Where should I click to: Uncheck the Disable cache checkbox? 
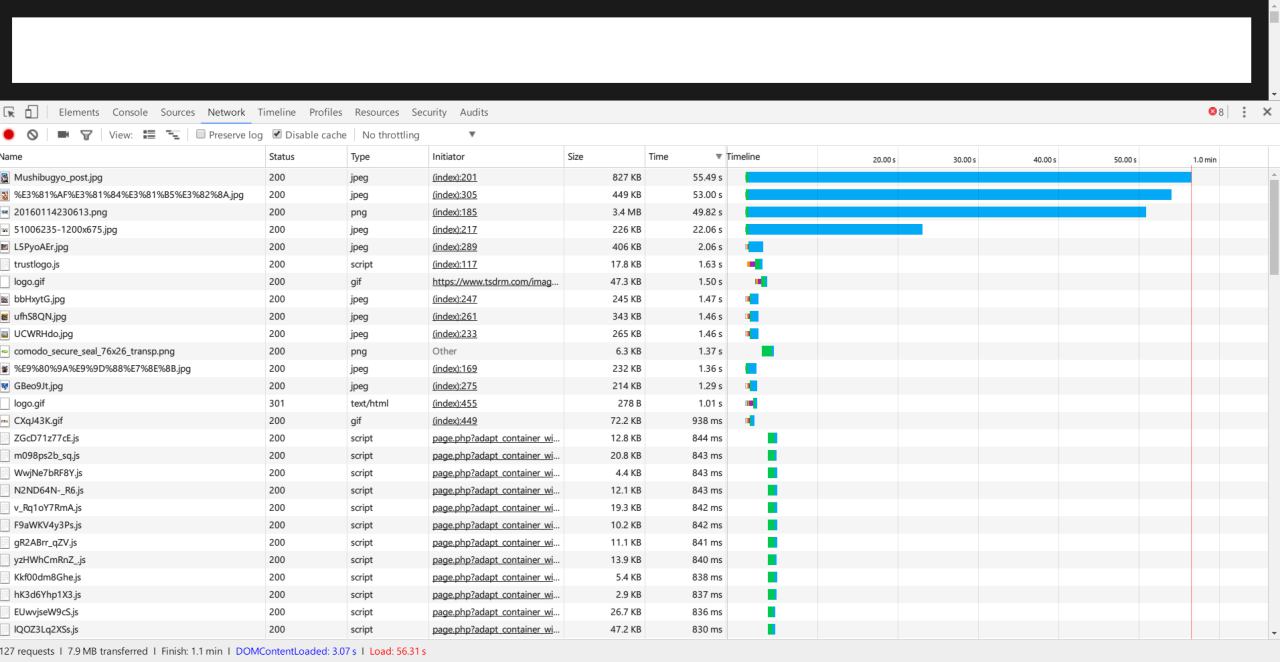tap(277, 135)
